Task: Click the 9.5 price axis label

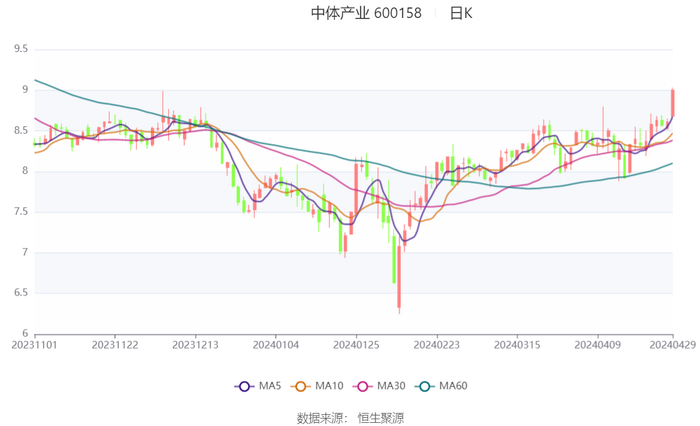Action: [19, 49]
